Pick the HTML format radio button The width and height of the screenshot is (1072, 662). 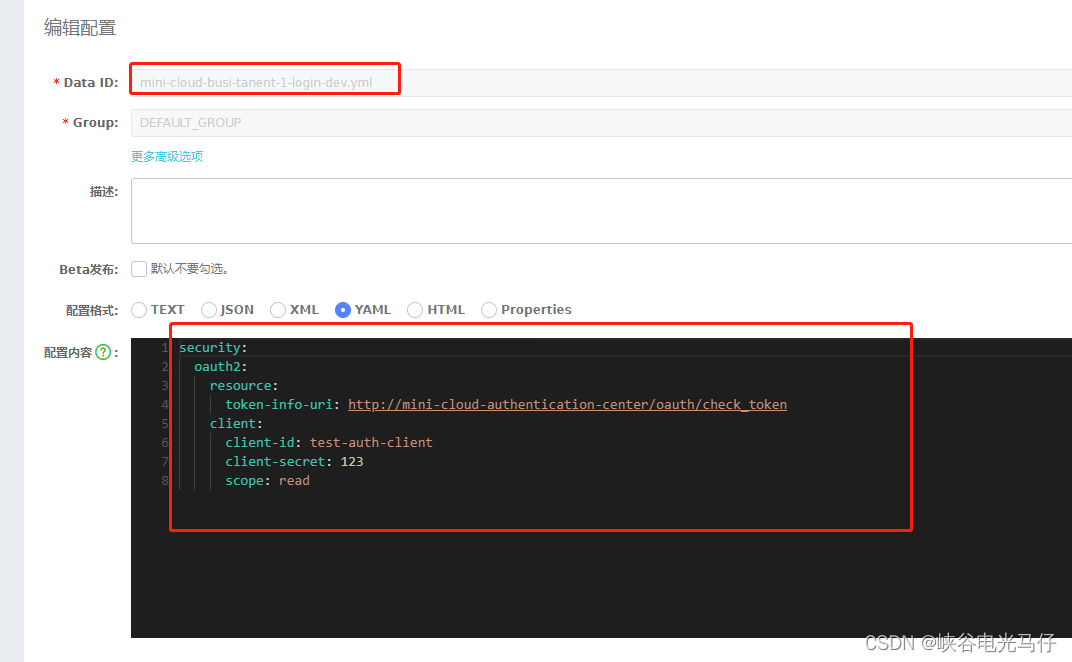pyautogui.click(x=415, y=310)
